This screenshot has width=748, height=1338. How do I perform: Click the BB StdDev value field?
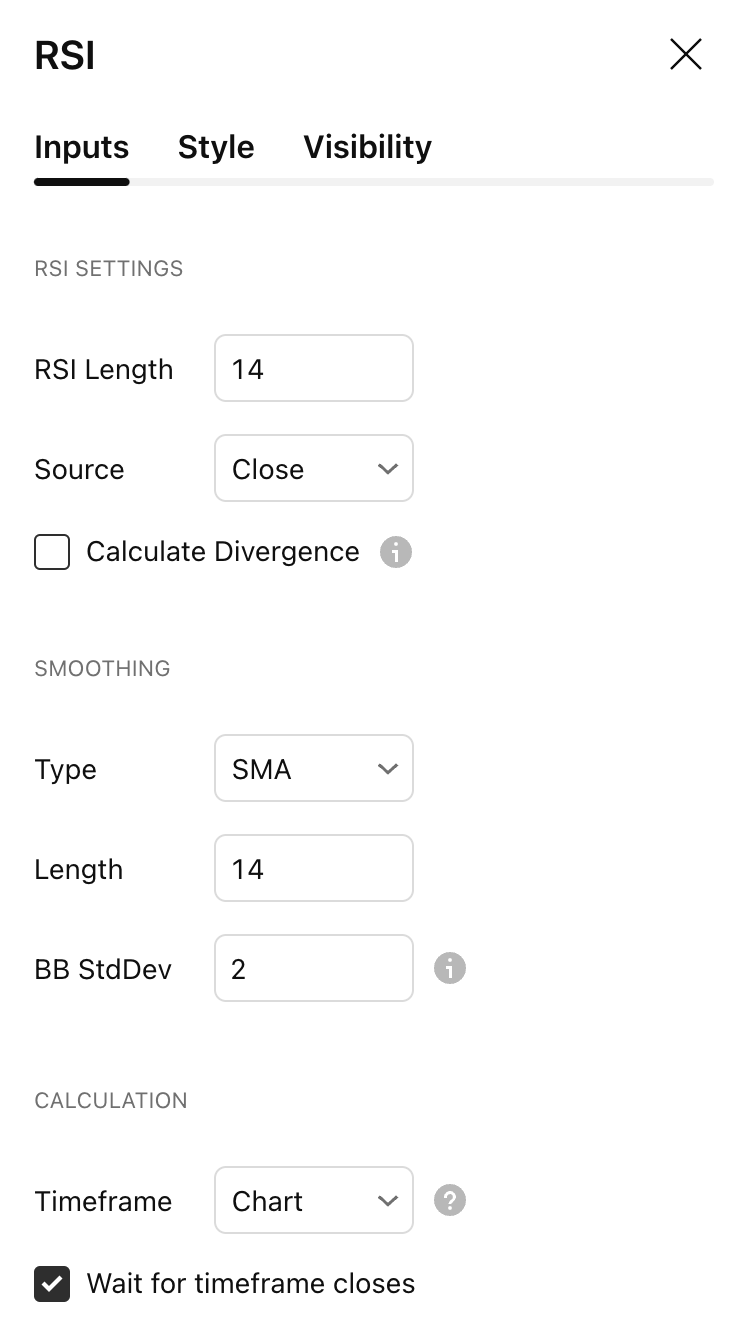coord(313,969)
